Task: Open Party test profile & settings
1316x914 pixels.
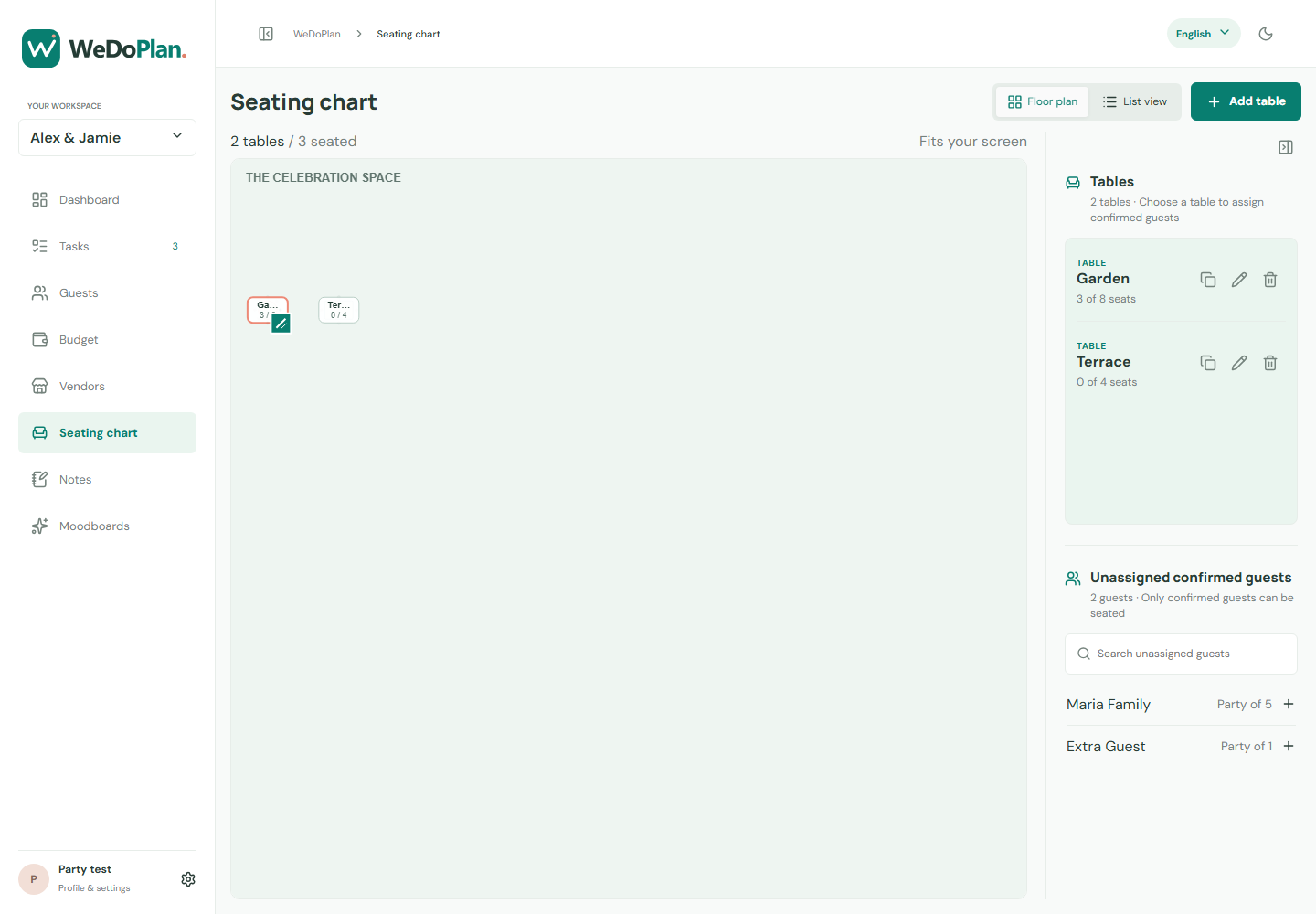Action: (94, 878)
